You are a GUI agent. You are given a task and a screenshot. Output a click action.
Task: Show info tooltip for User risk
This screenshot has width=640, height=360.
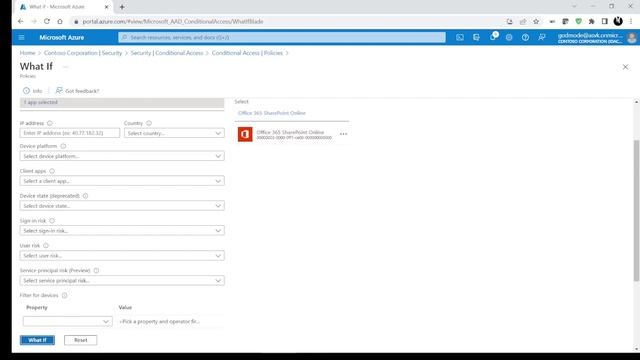pos(46,246)
